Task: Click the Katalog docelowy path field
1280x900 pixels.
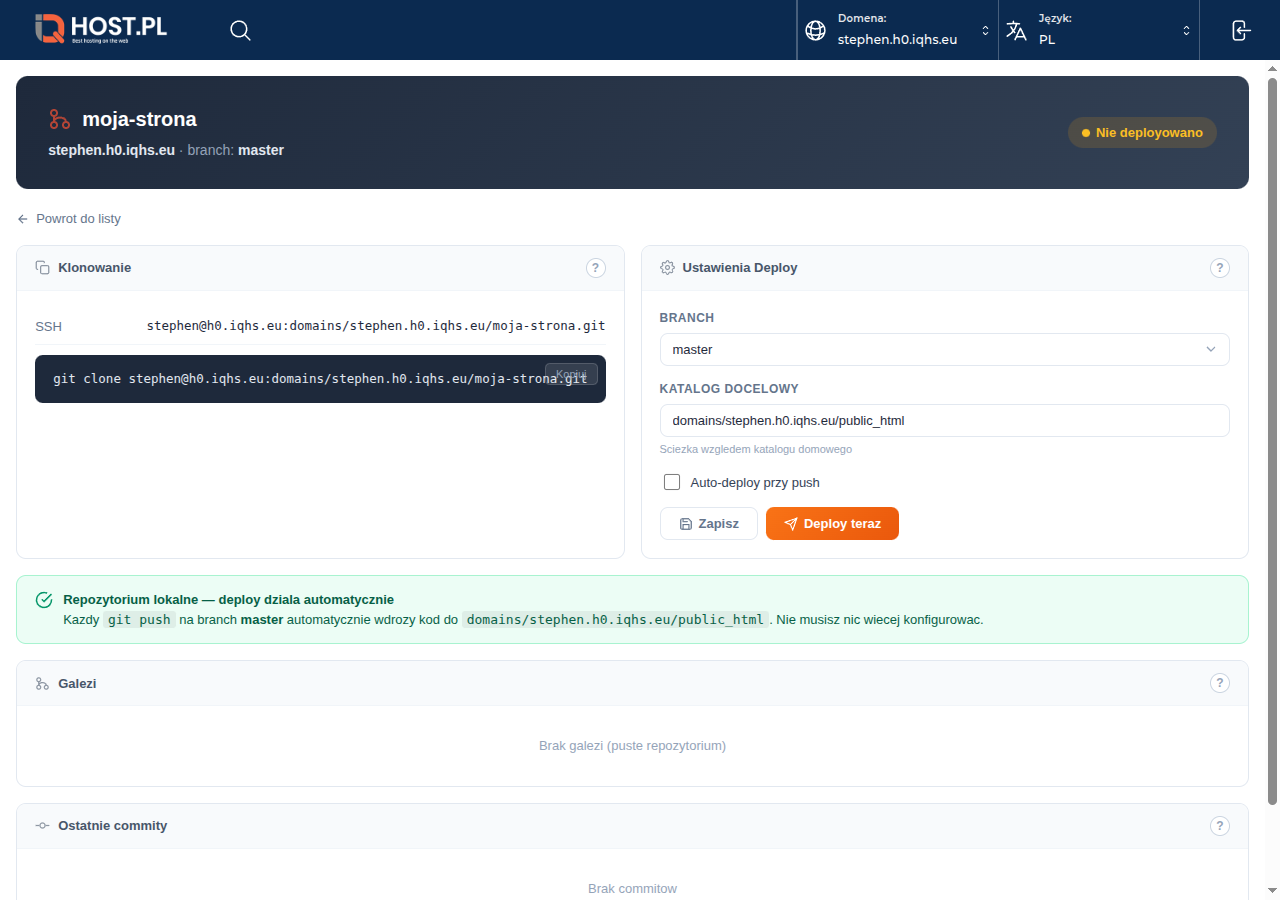Action: (944, 421)
